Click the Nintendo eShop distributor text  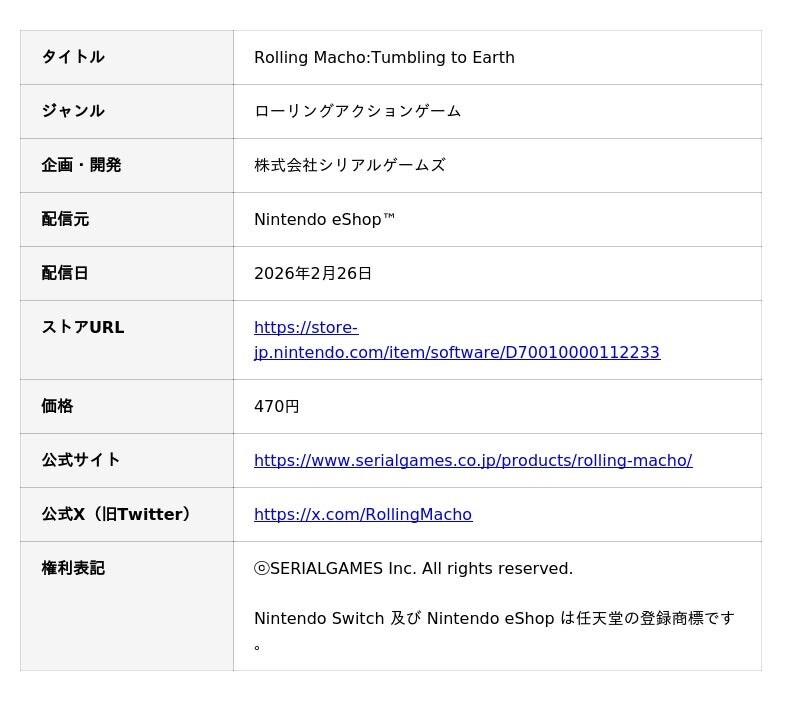[324, 219]
